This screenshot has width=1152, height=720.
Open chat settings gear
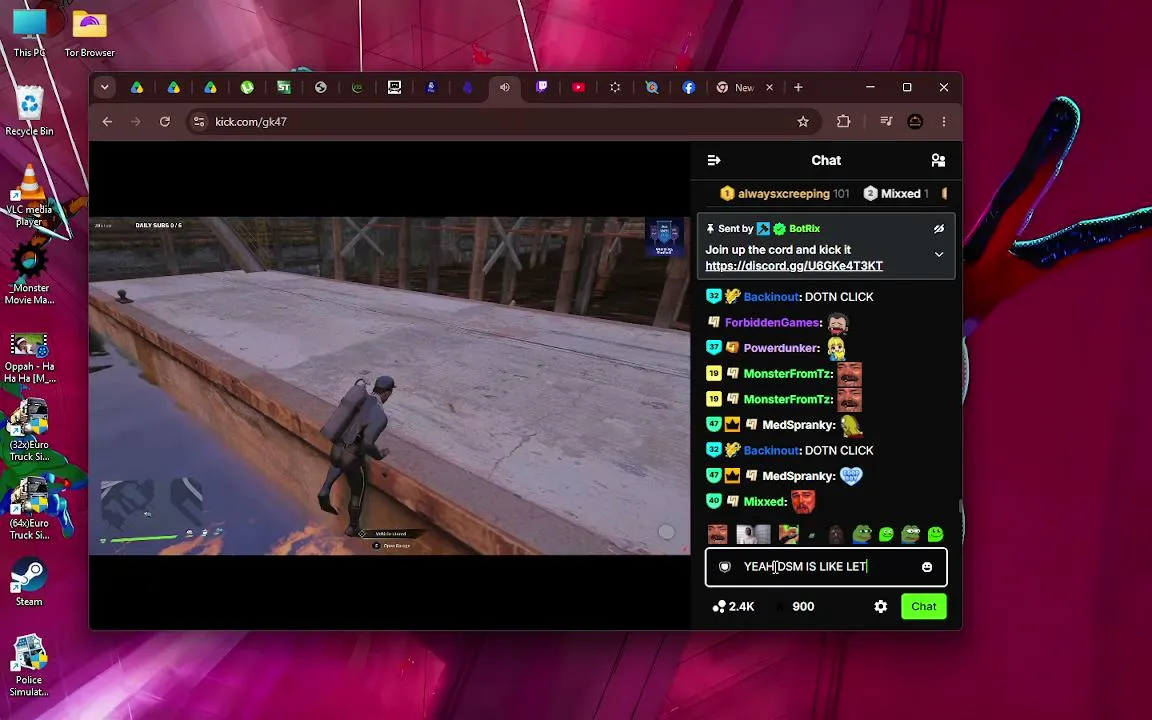[x=880, y=606]
